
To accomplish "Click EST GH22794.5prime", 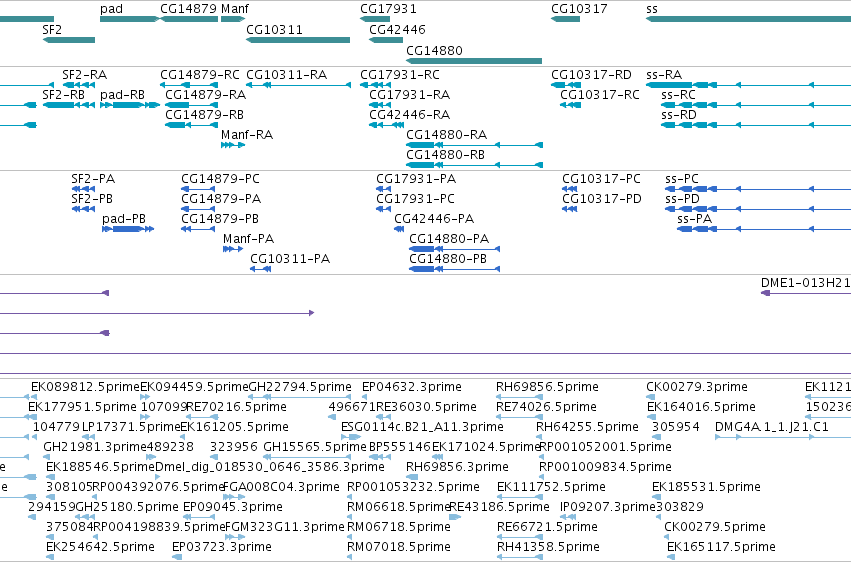I will tap(300, 387).
